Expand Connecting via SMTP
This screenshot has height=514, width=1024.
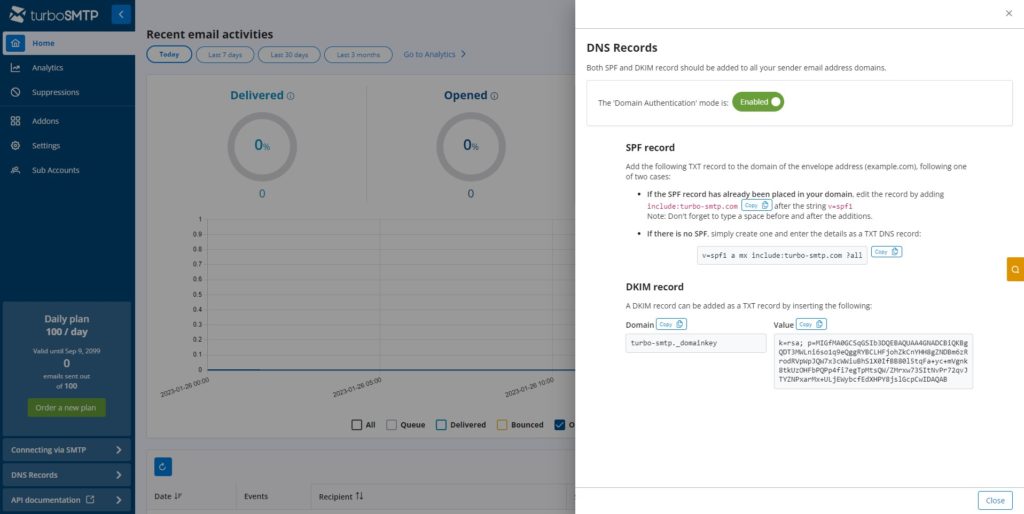[x=67, y=450]
